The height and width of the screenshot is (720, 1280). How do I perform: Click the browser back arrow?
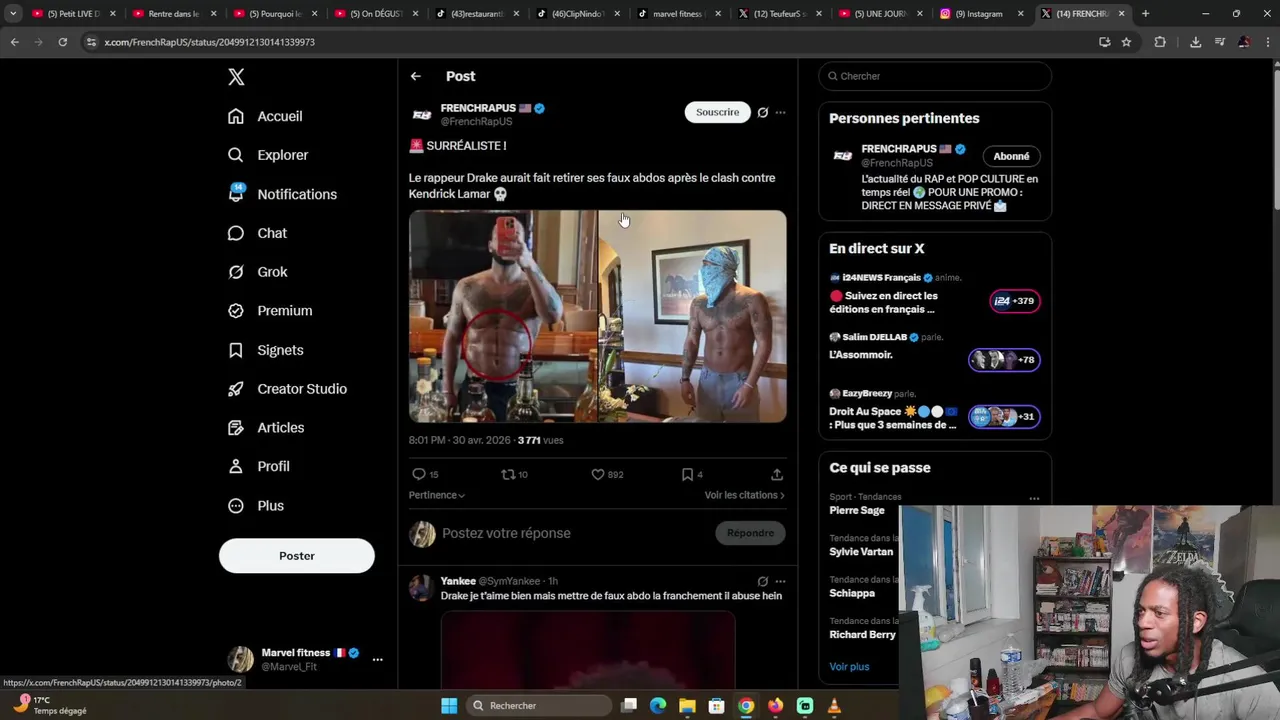[14, 42]
